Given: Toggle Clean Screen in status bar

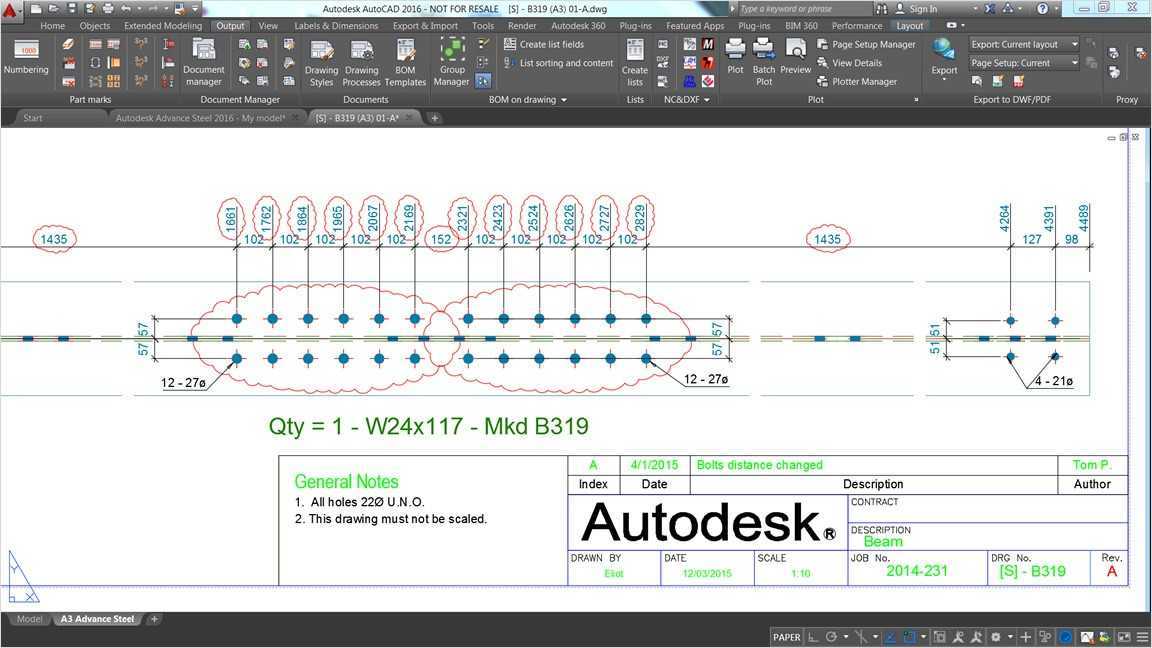Looking at the screenshot, I should (1124, 637).
